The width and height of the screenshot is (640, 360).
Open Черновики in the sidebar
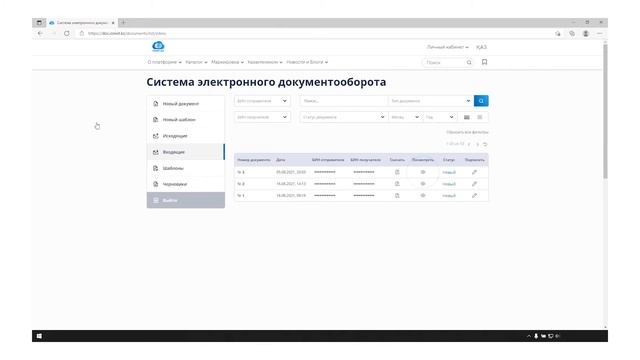pyautogui.click(x=186, y=184)
